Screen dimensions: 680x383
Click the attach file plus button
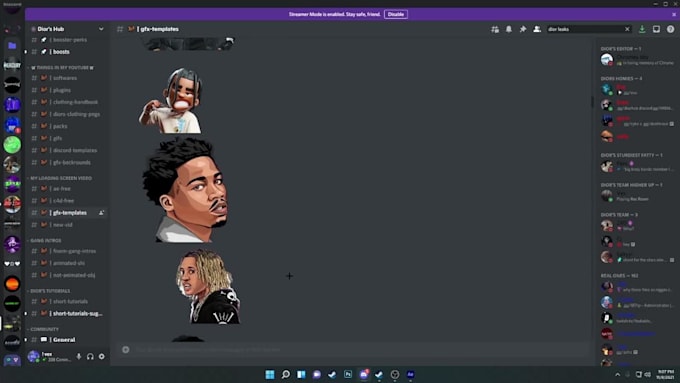click(x=126, y=350)
